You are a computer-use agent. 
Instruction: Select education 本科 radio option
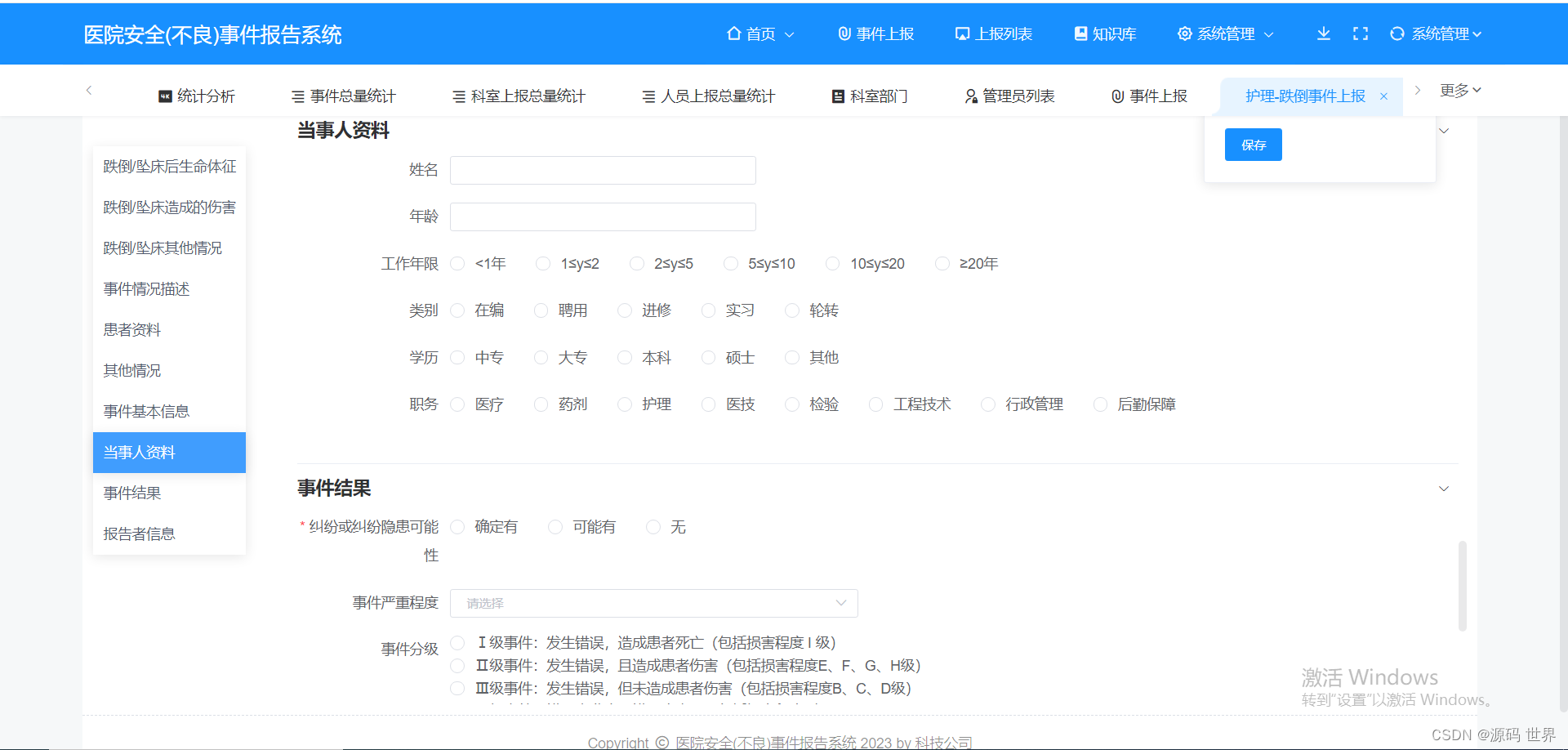625,357
